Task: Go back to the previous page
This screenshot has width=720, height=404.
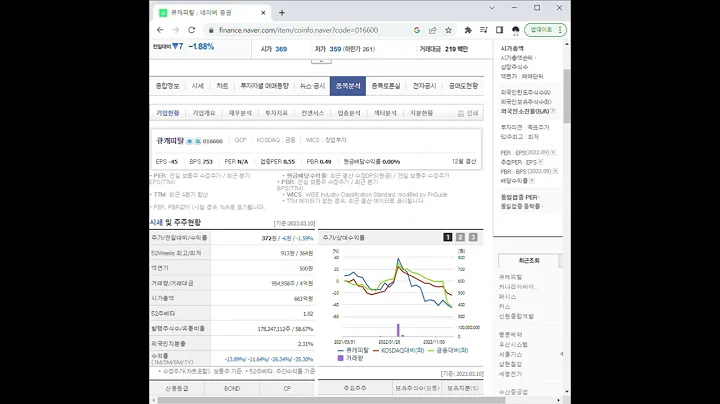Action: pos(160,30)
